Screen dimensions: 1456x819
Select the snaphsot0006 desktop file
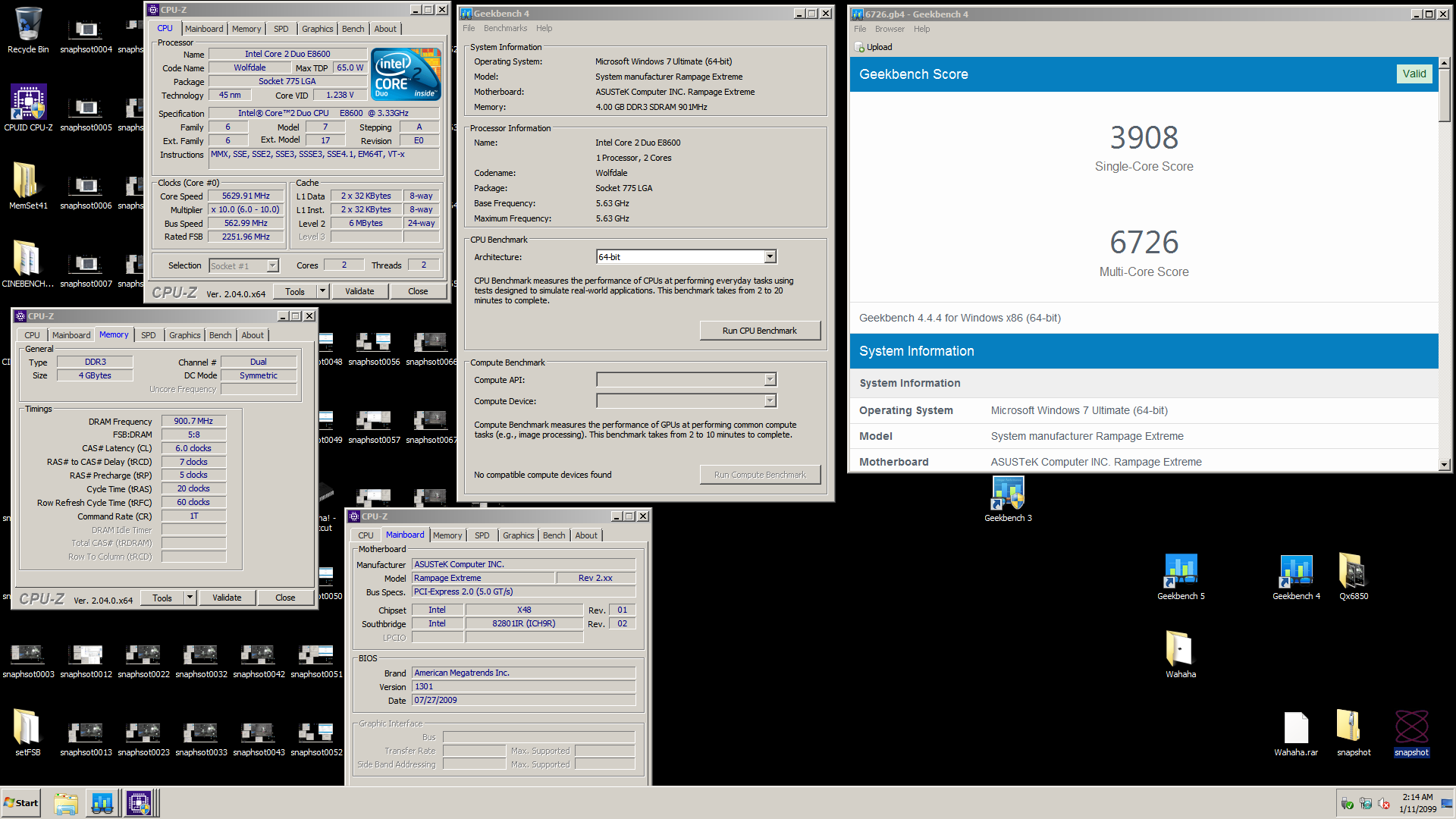86,191
